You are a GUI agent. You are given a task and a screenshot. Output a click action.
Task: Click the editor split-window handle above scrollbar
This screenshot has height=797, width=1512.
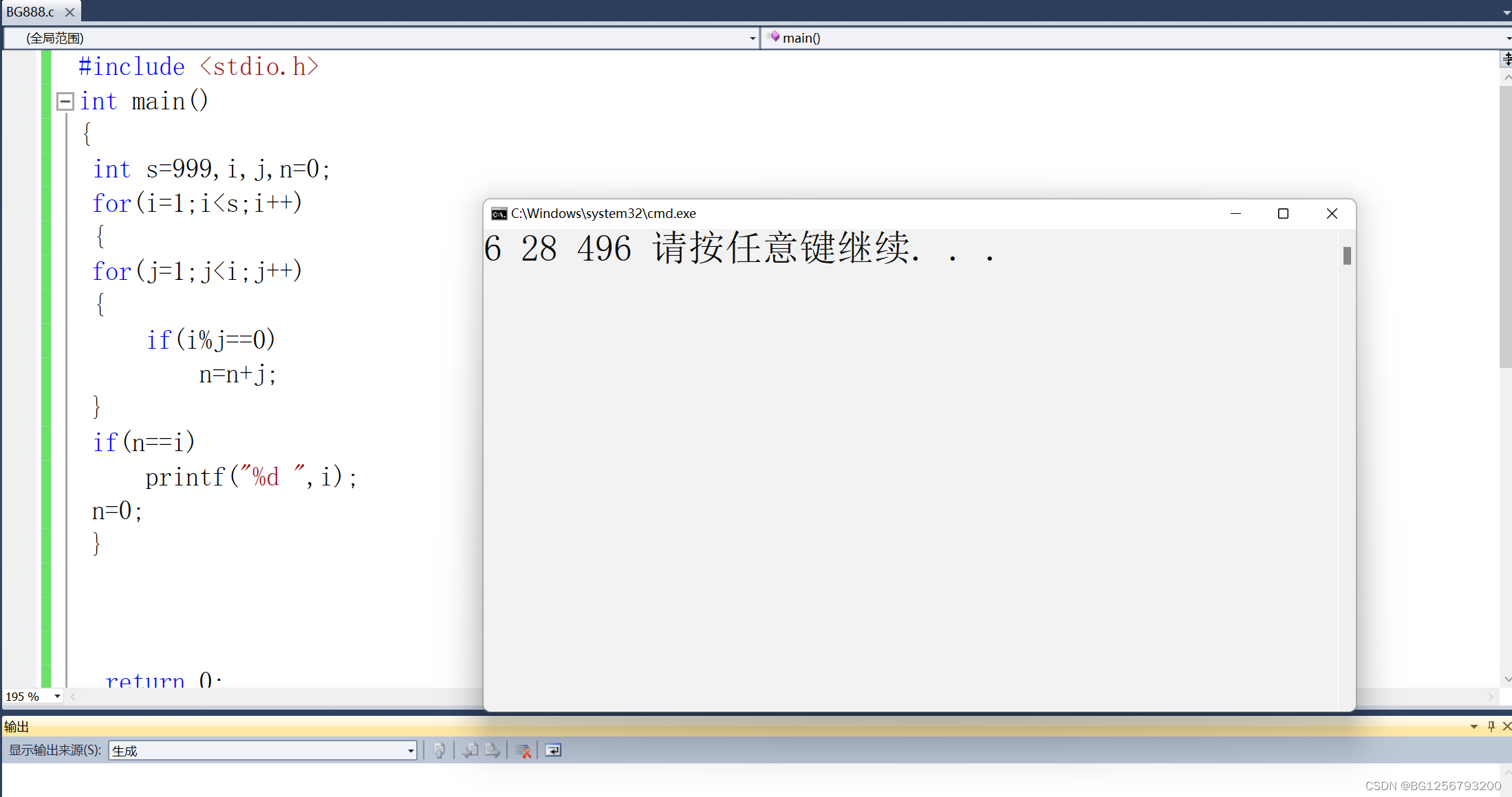(1506, 59)
